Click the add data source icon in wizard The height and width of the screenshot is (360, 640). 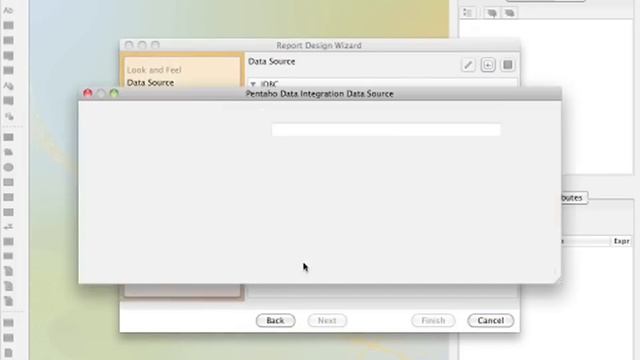click(488, 65)
